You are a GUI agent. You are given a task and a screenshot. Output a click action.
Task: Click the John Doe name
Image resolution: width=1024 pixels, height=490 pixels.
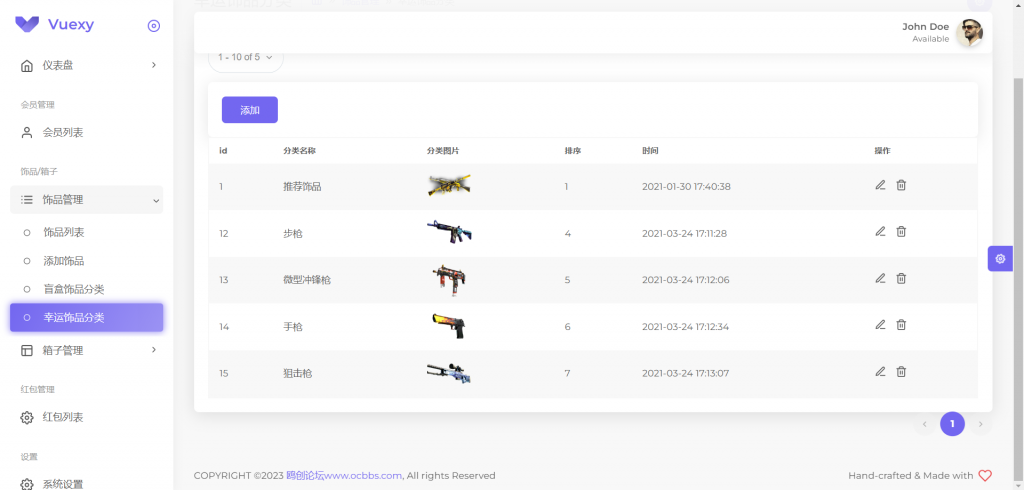click(925, 27)
